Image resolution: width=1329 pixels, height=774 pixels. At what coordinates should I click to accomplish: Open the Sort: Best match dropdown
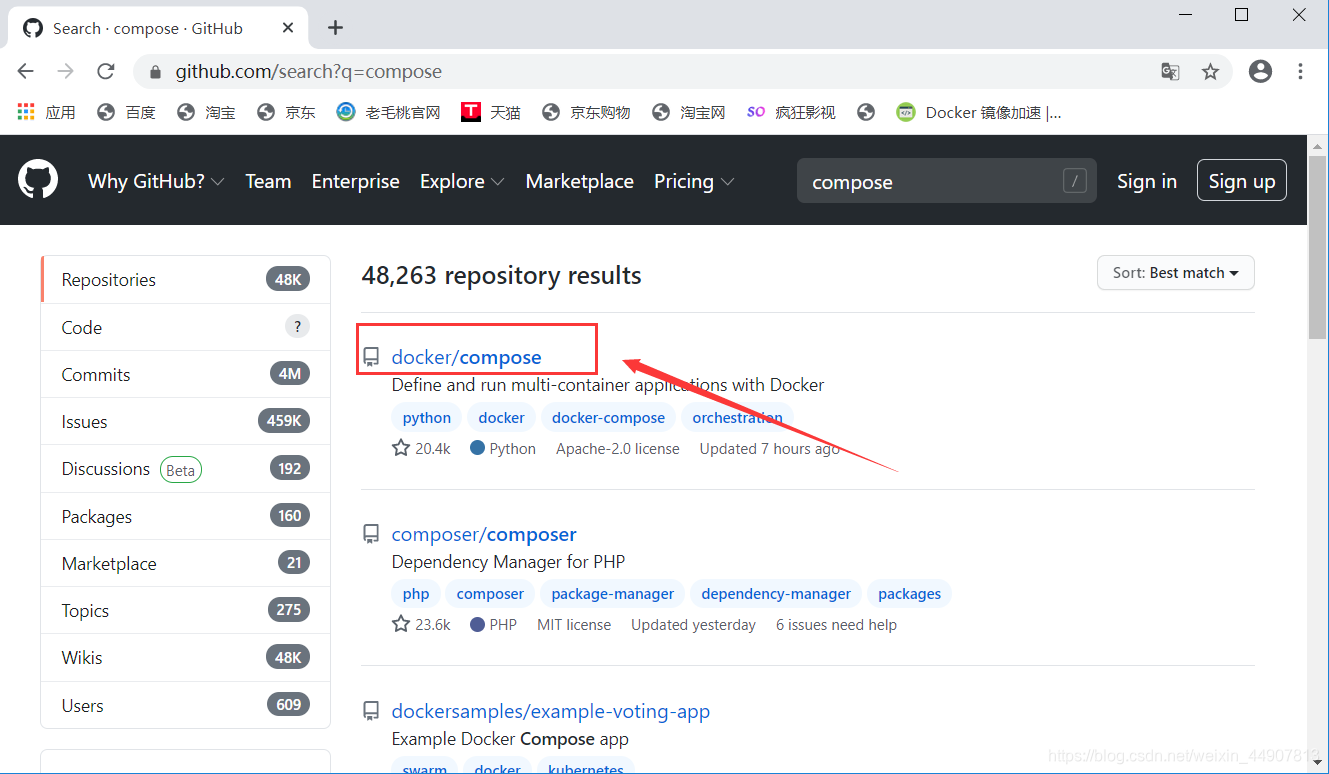click(x=1175, y=273)
